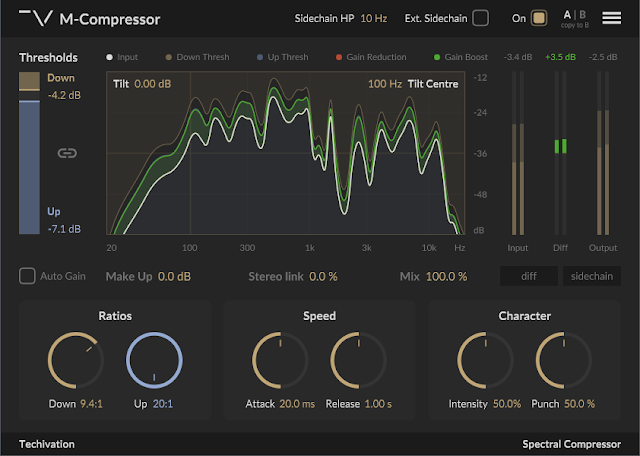Click the Intensity 50.0% value

(x=507, y=404)
